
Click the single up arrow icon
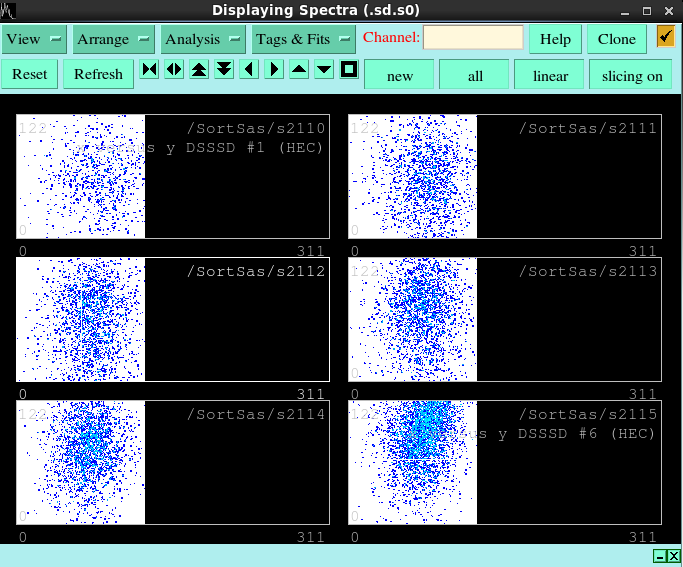tap(299, 69)
